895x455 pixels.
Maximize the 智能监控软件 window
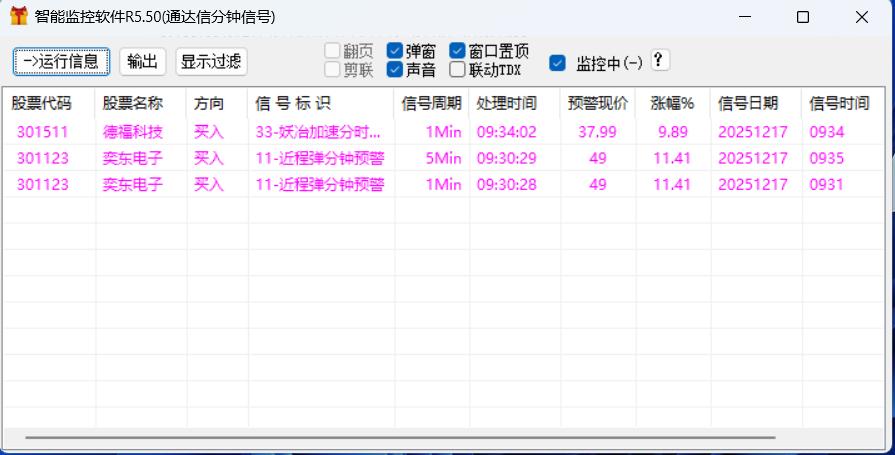click(803, 17)
